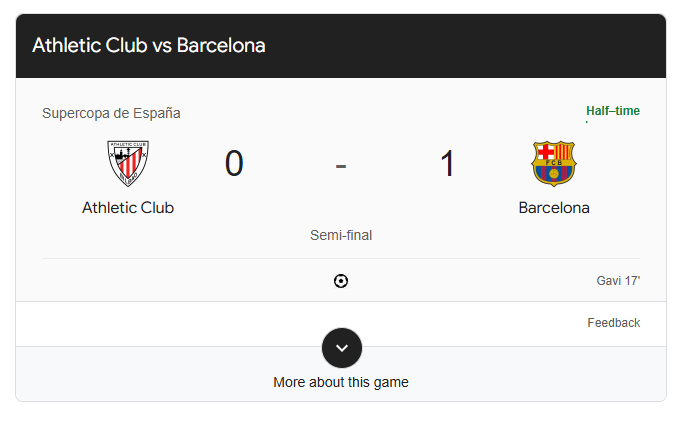Click the soccer ball goal icon
The height and width of the screenshot is (424, 680).
pos(341,281)
